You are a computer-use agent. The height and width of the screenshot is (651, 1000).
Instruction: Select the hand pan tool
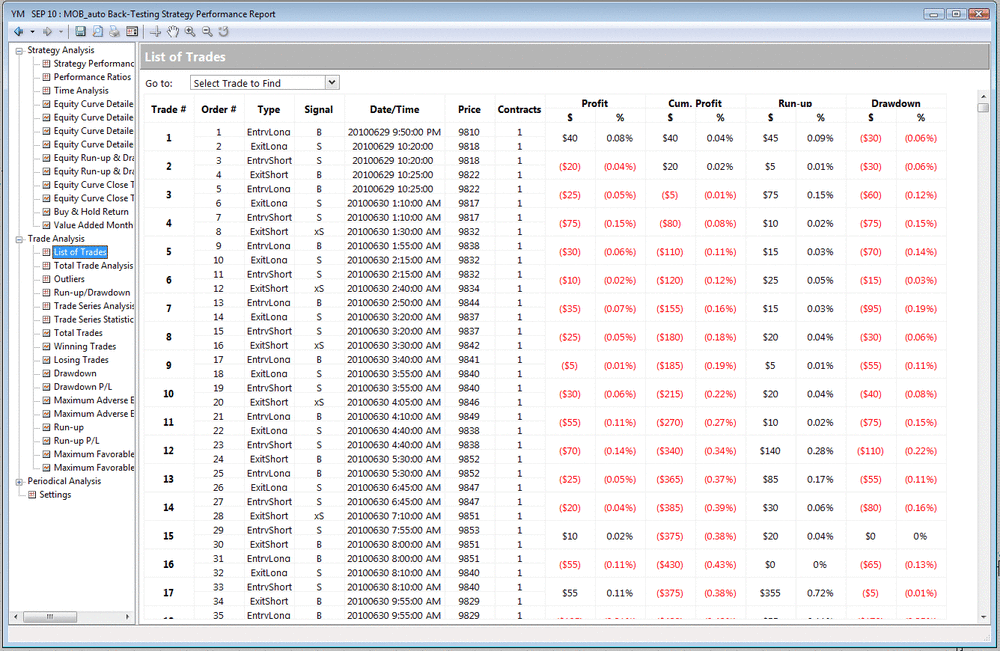coord(173,31)
